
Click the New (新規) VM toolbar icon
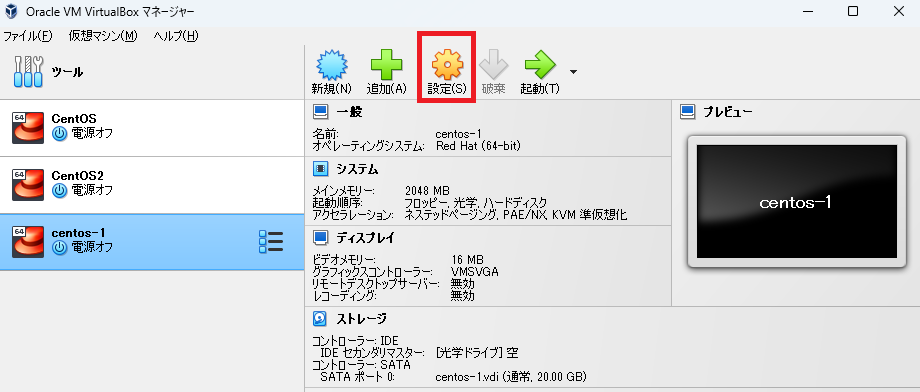[332, 65]
